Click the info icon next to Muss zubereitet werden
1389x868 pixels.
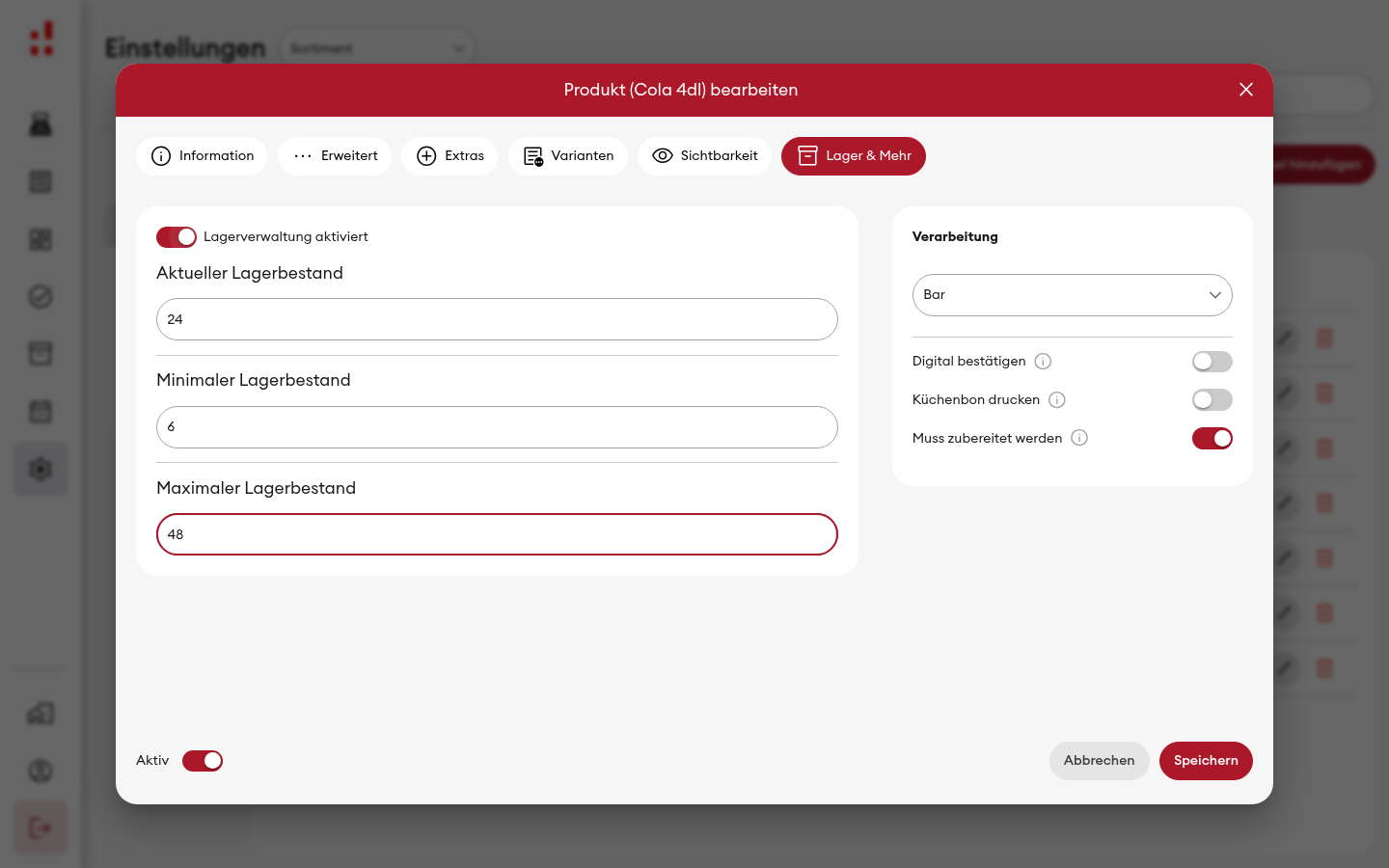tap(1079, 438)
